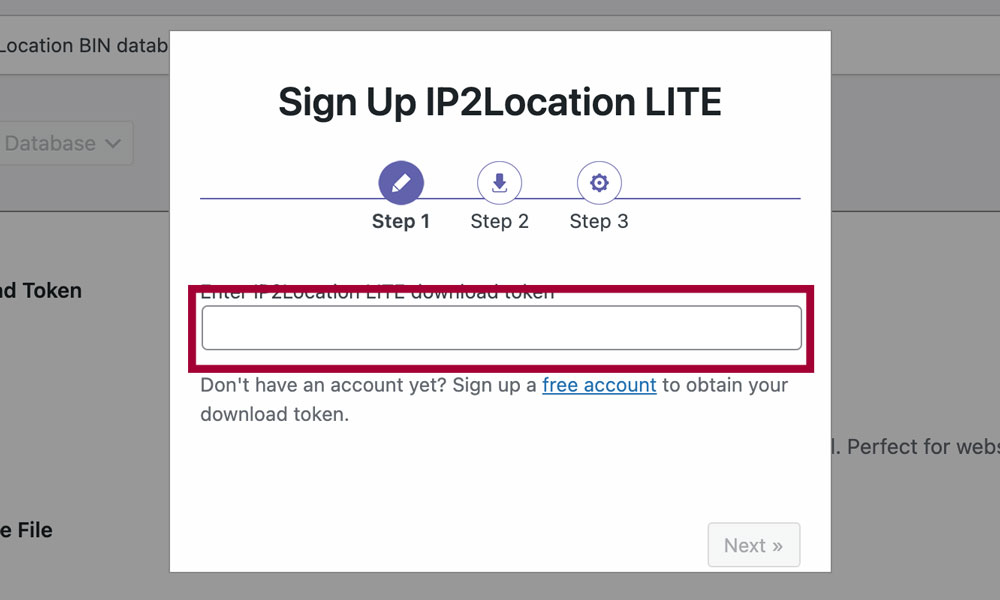The height and width of the screenshot is (600, 1000).
Task: Click the Step 1 pencil icon
Action: pyautogui.click(x=401, y=184)
